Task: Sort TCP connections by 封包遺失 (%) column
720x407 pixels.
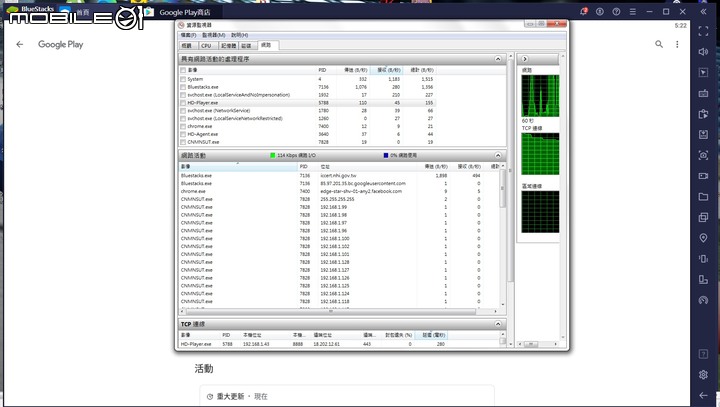Action: pos(398,335)
